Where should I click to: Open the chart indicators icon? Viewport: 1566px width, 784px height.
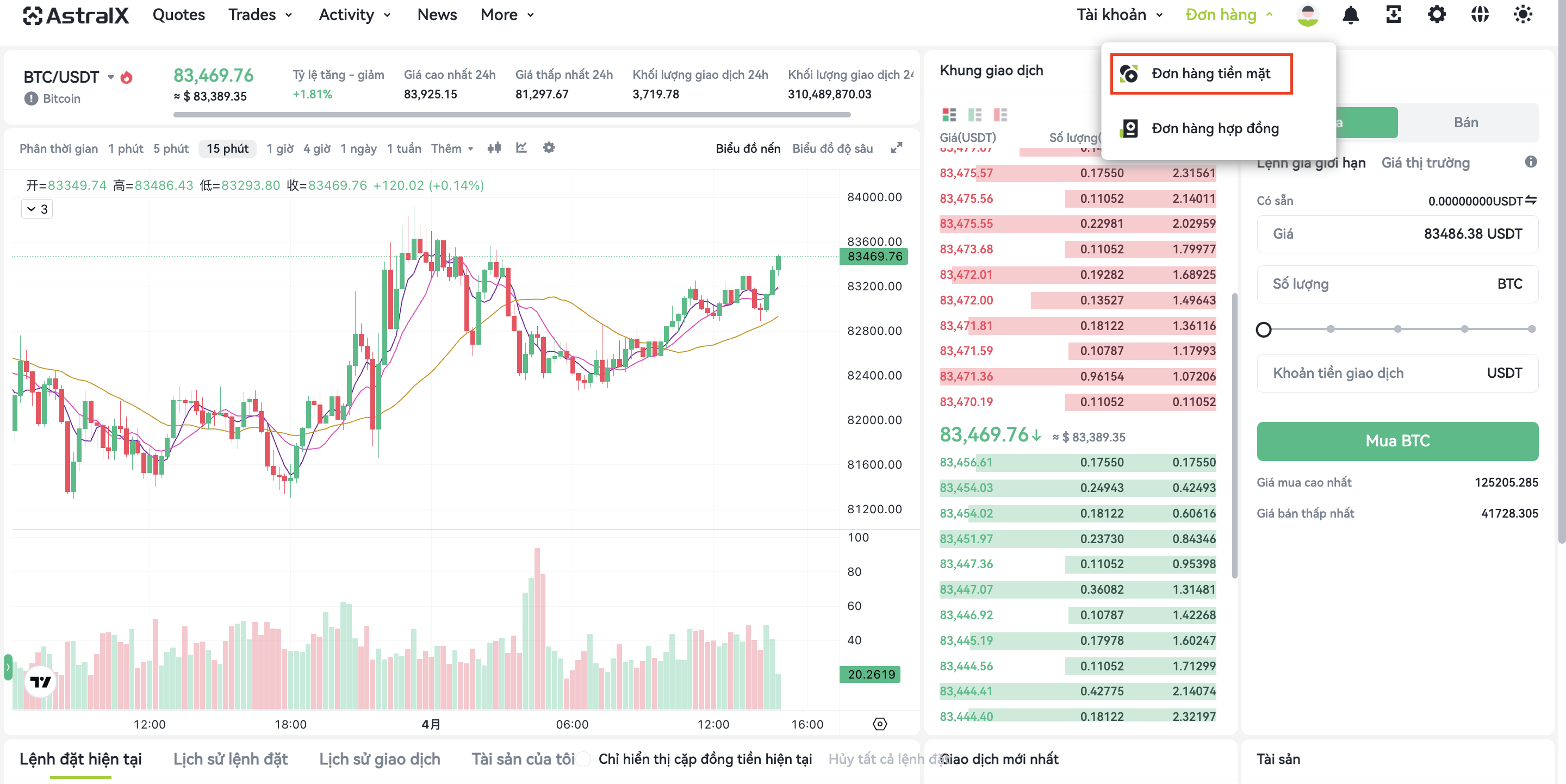pos(521,148)
